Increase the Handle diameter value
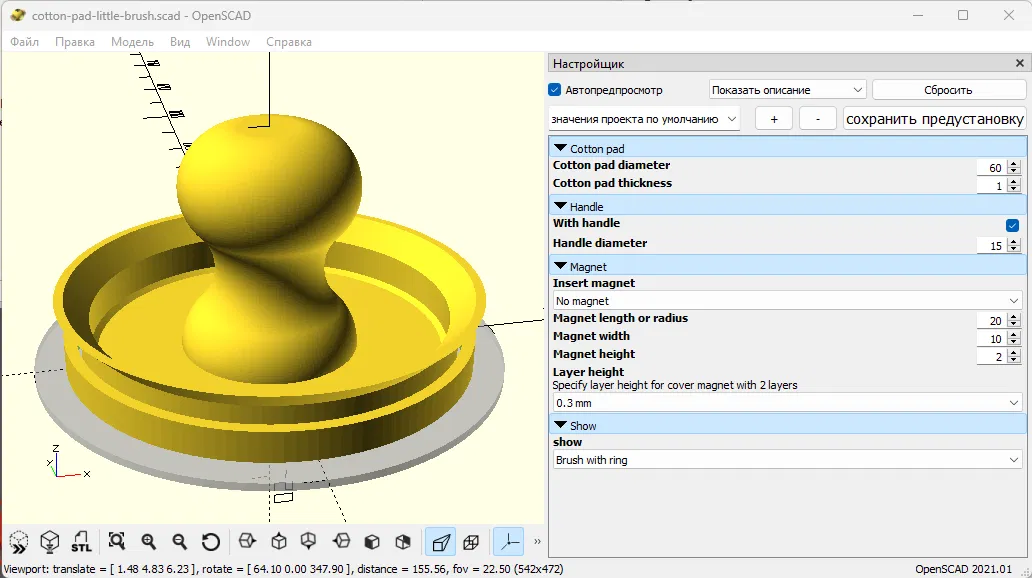The width and height of the screenshot is (1032, 578). point(1014,242)
